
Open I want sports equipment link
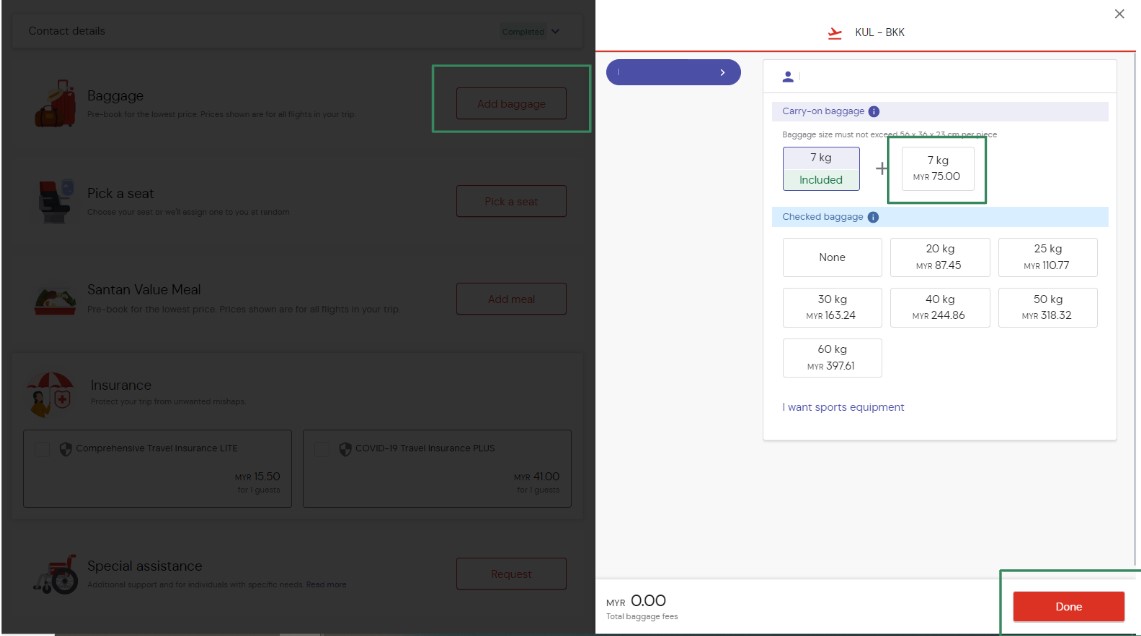point(843,407)
